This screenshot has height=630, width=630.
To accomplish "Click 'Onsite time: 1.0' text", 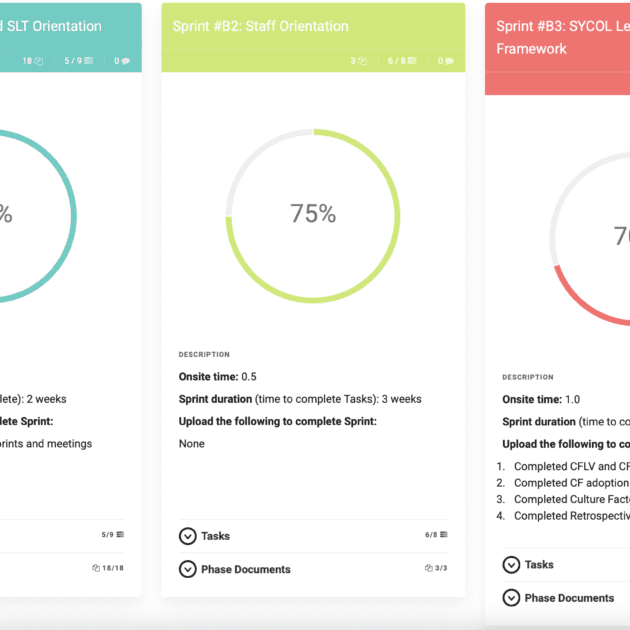I will pos(541,399).
